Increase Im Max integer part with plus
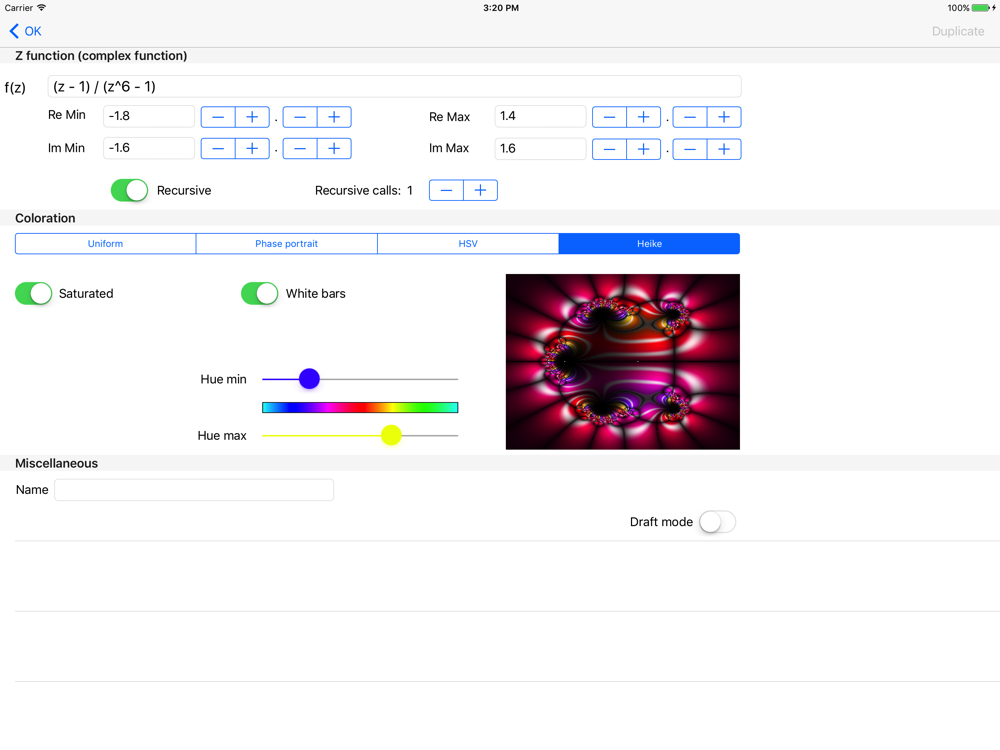 pyautogui.click(x=643, y=149)
